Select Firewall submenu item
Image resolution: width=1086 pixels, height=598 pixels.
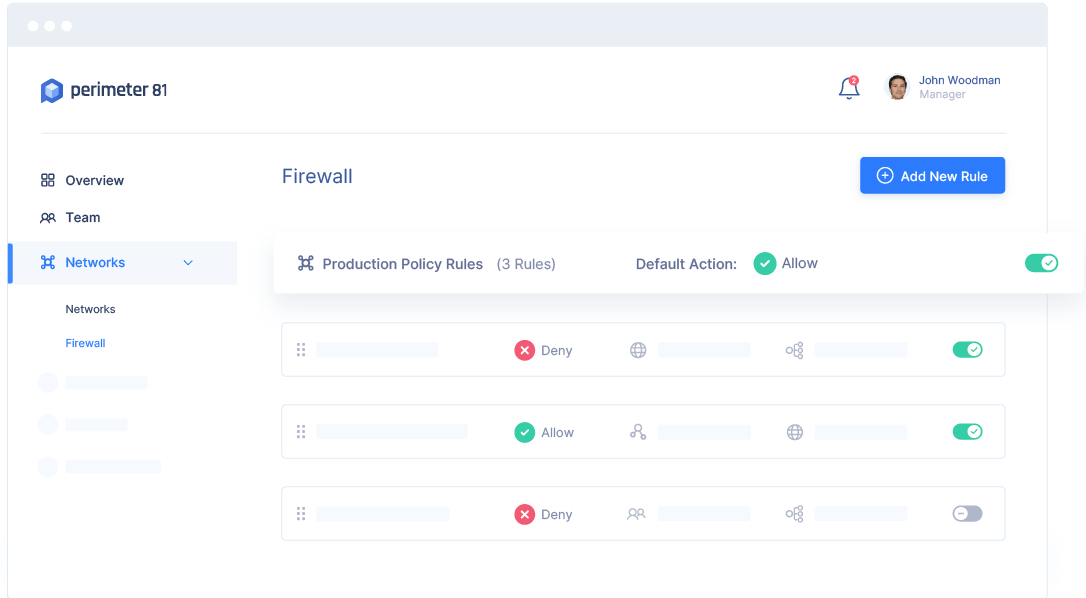click(x=85, y=343)
